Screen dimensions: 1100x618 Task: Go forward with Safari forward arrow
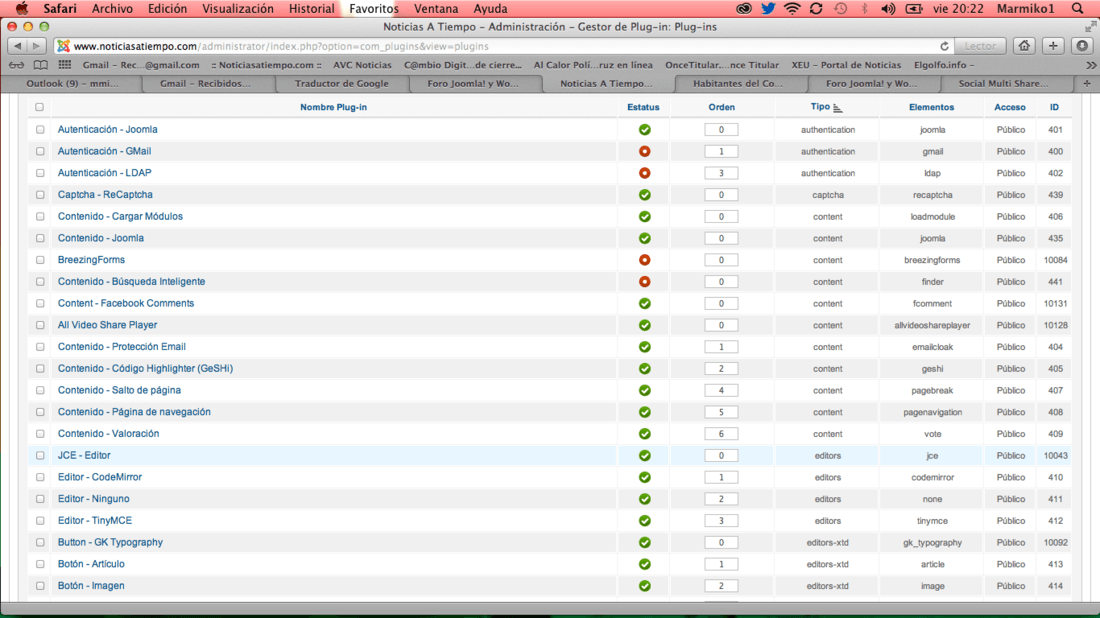tap(36, 46)
